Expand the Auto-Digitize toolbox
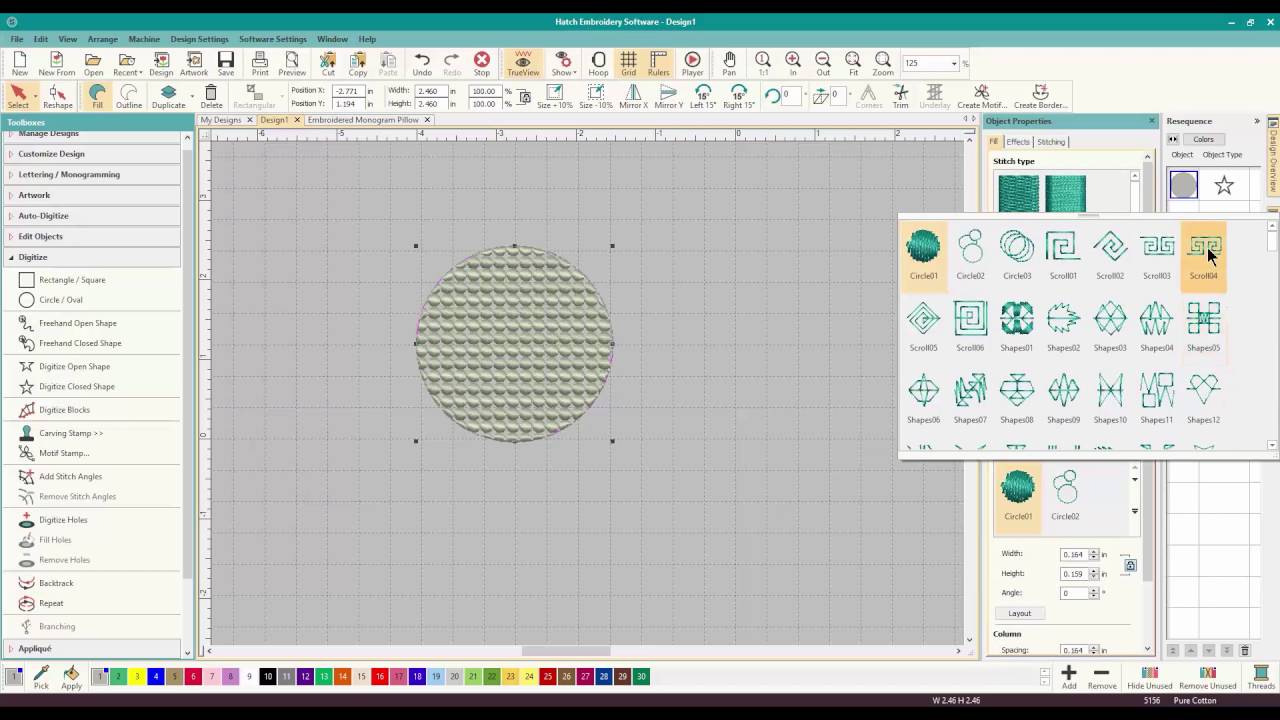Screen dimensions: 1280x720 pos(93,216)
